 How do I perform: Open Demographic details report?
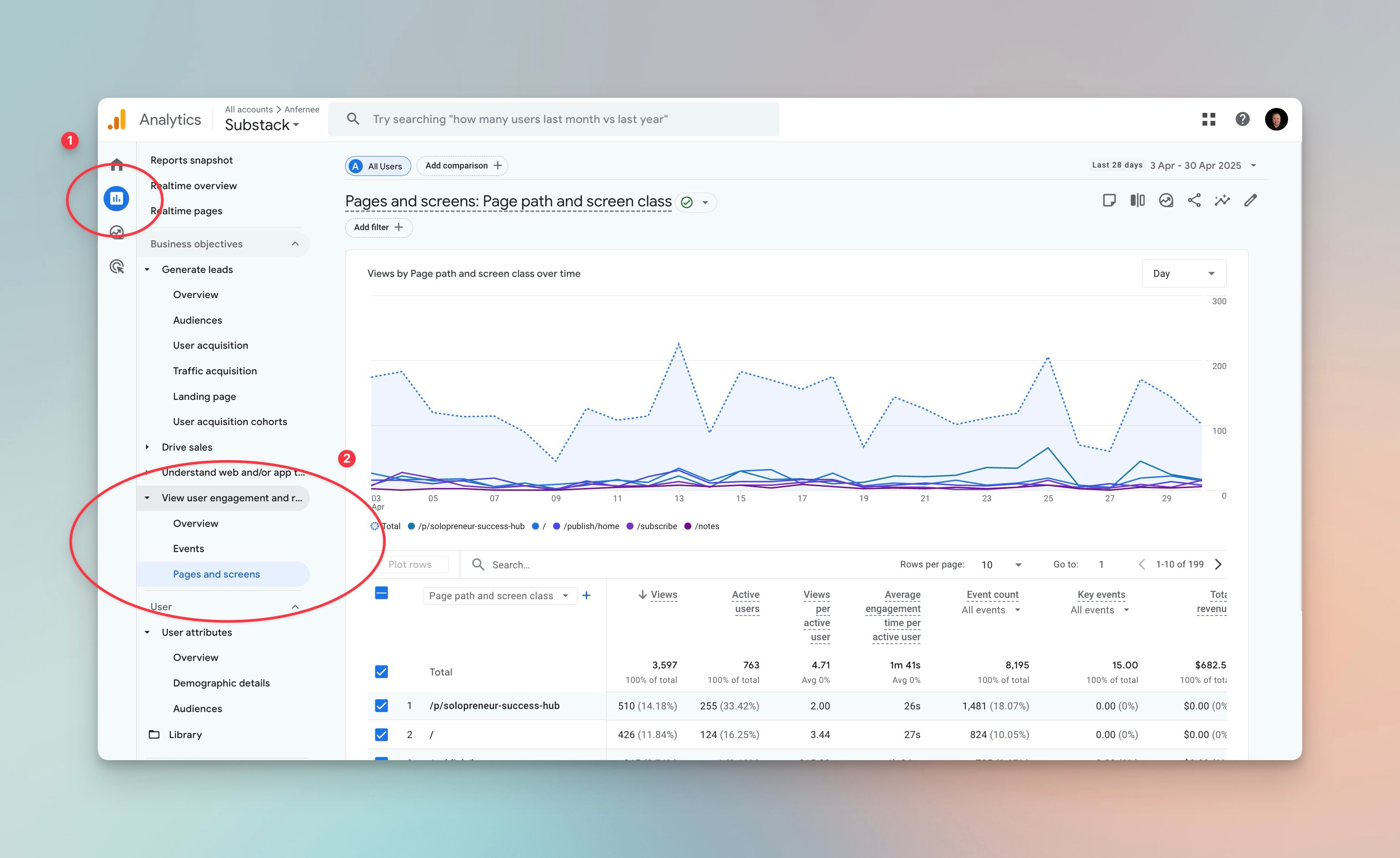click(x=222, y=683)
